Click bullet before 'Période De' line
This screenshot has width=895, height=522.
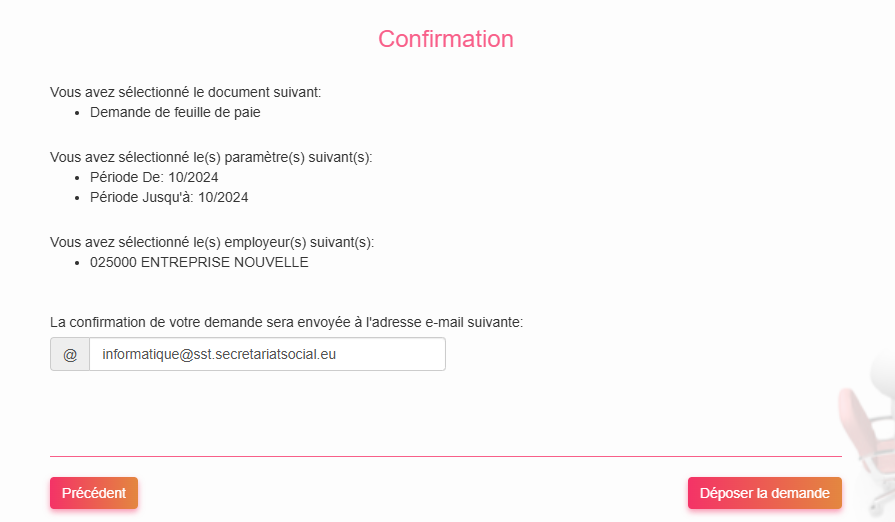pos(77,178)
